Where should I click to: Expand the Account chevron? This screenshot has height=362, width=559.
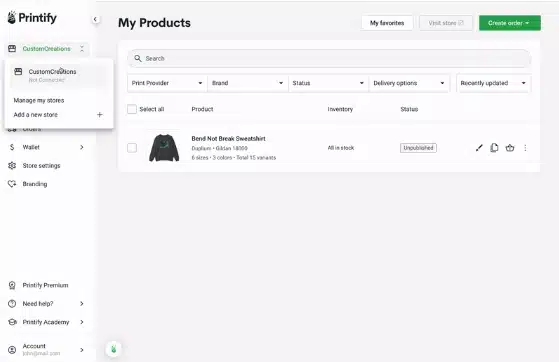click(82, 350)
